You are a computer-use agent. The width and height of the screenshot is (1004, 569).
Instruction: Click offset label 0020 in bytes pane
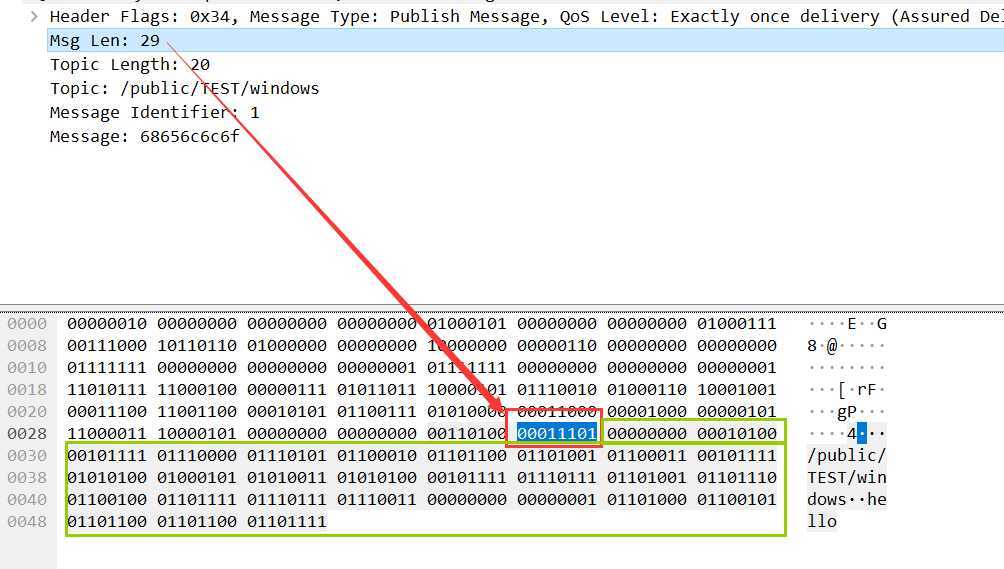pyautogui.click(x=27, y=412)
